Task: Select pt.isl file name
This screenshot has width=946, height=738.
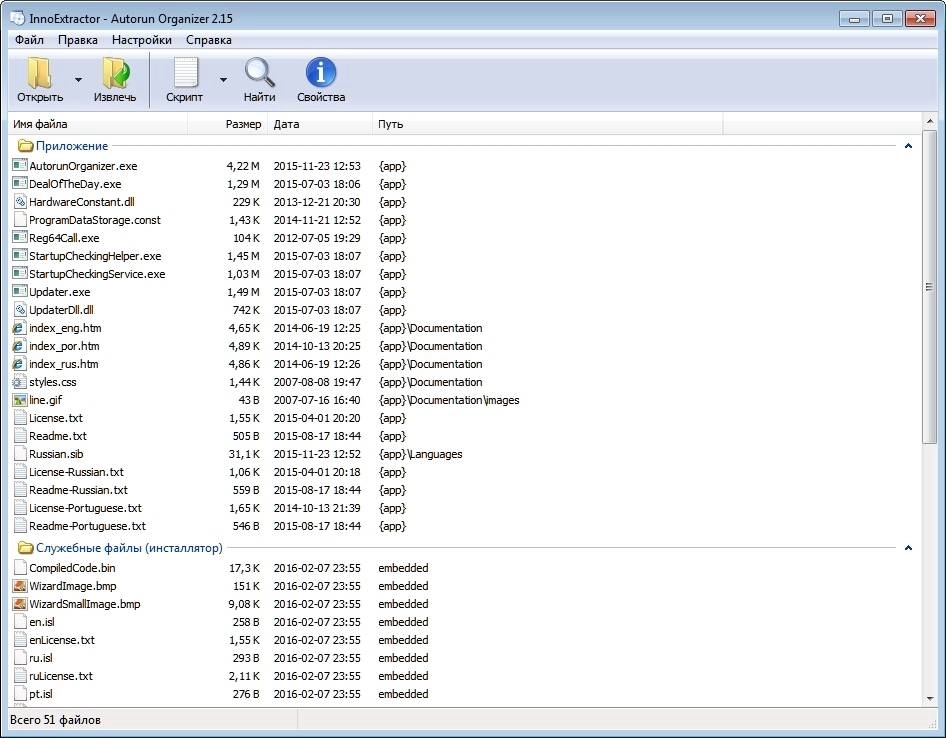Action: click(x=41, y=694)
